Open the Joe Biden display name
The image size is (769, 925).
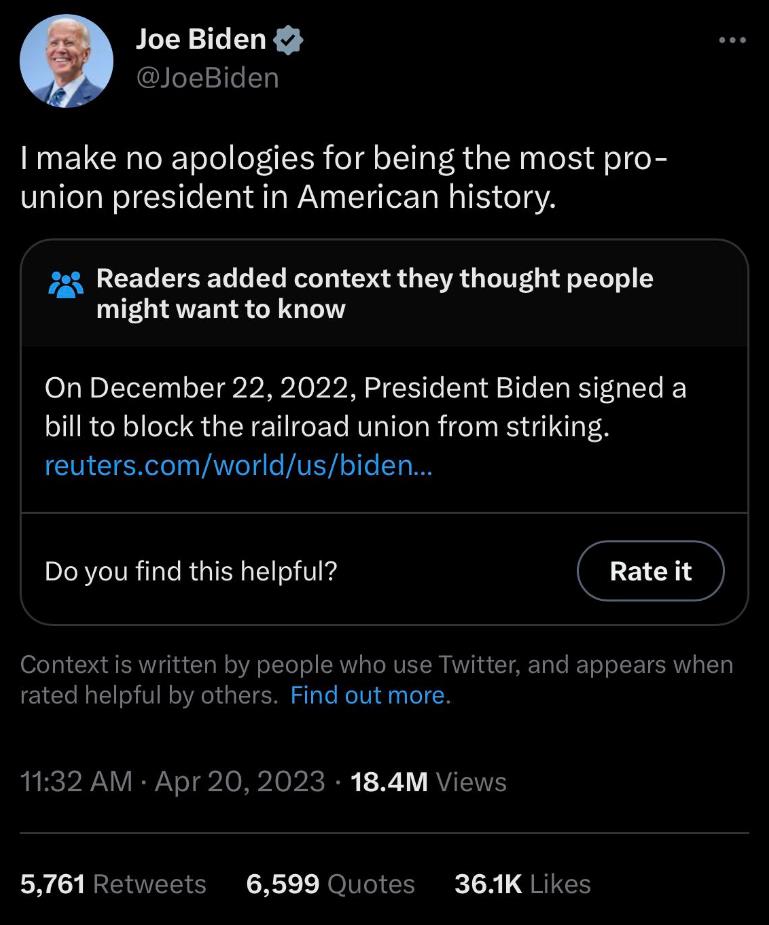[201, 40]
